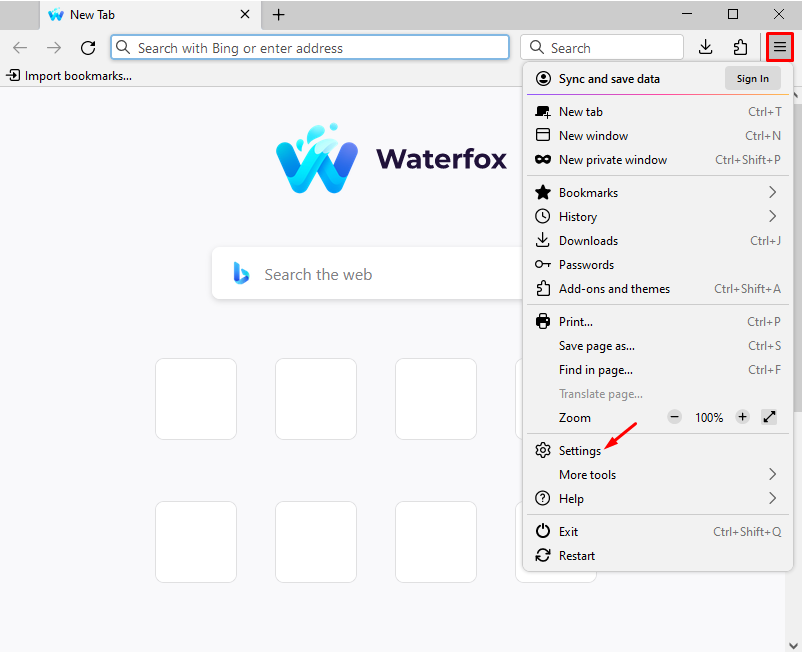Close the hamburger application menu
Screen dimensions: 804x656
[x=779, y=48]
